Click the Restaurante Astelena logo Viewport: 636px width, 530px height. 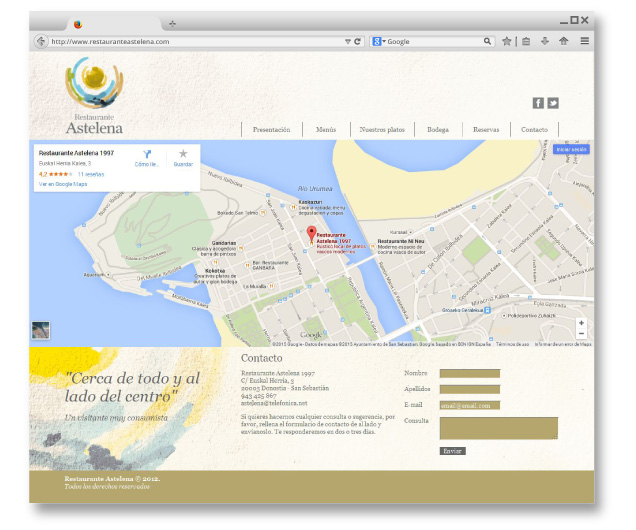[94, 96]
